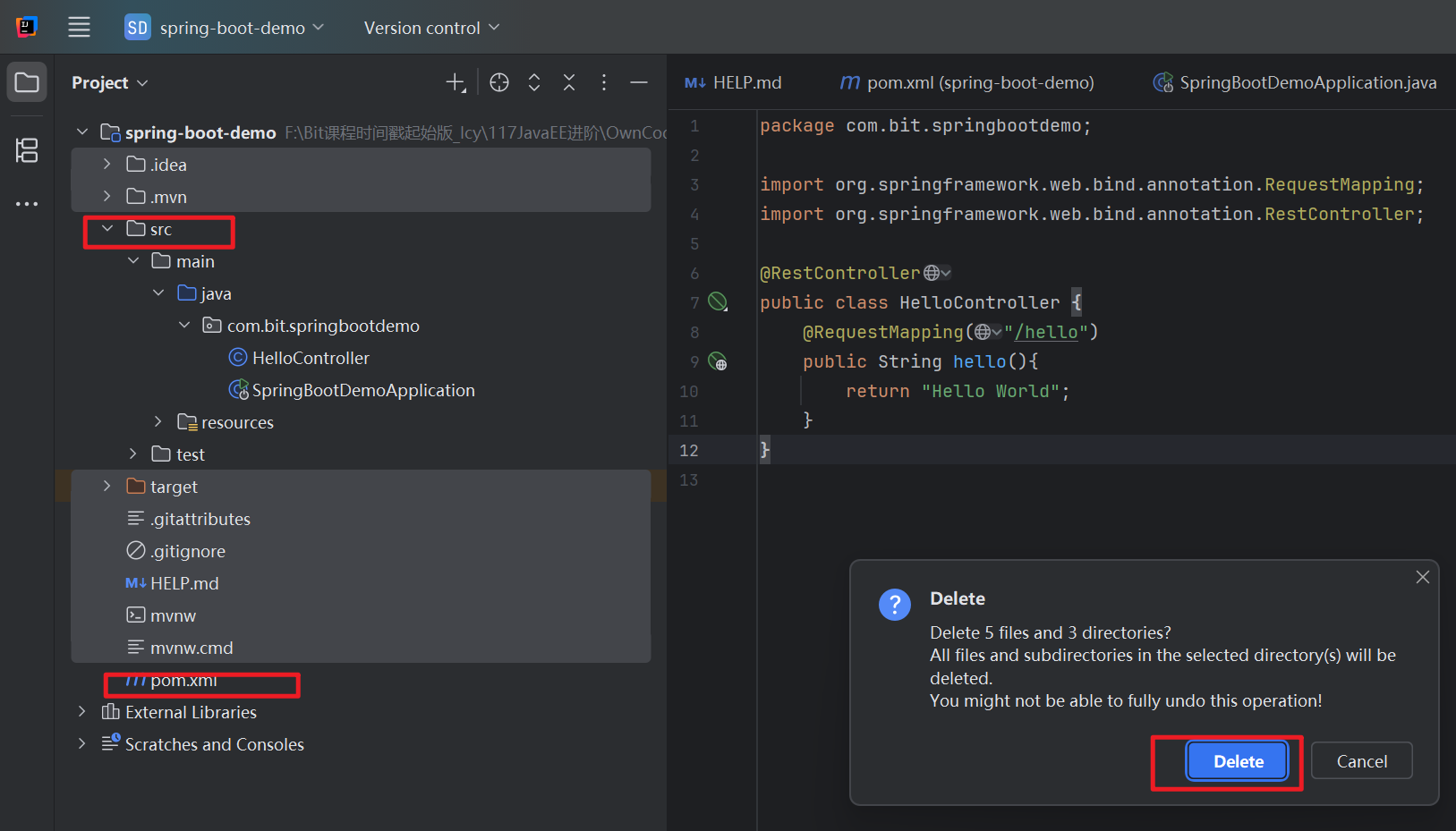
Task: Click the web endpoint gutter icon on line 9
Action: [x=718, y=361]
